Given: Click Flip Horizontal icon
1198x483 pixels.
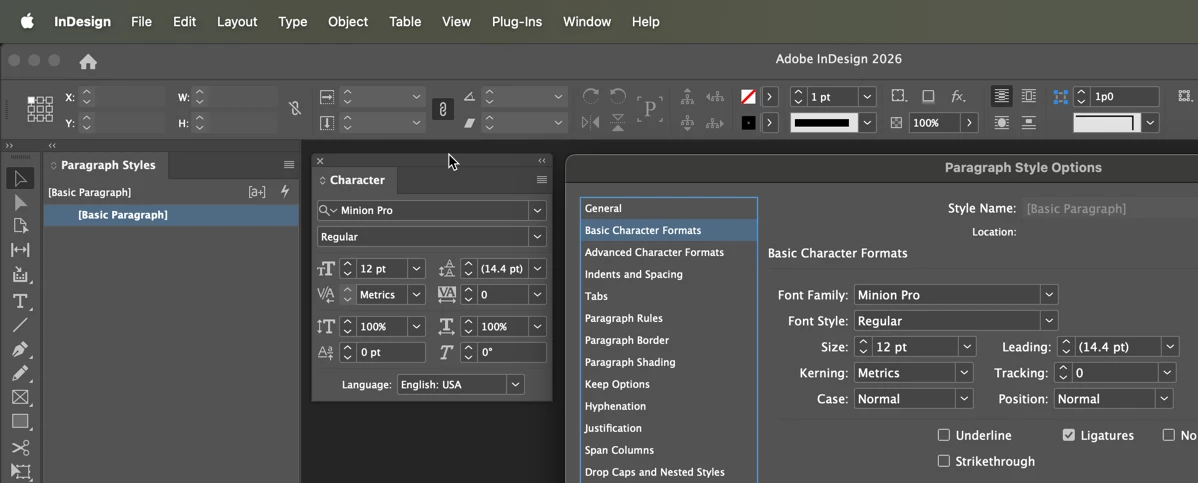Looking at the screenshot, I should [x=591, y=122].
